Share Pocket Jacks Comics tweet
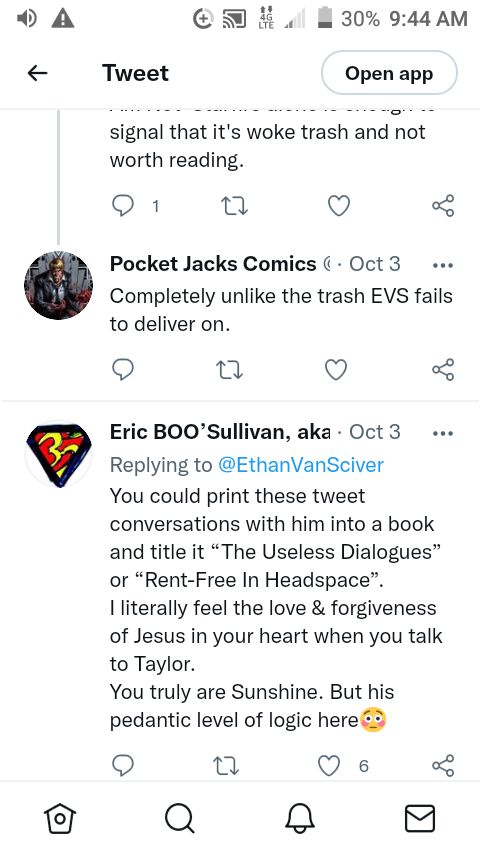 [443, 370]
